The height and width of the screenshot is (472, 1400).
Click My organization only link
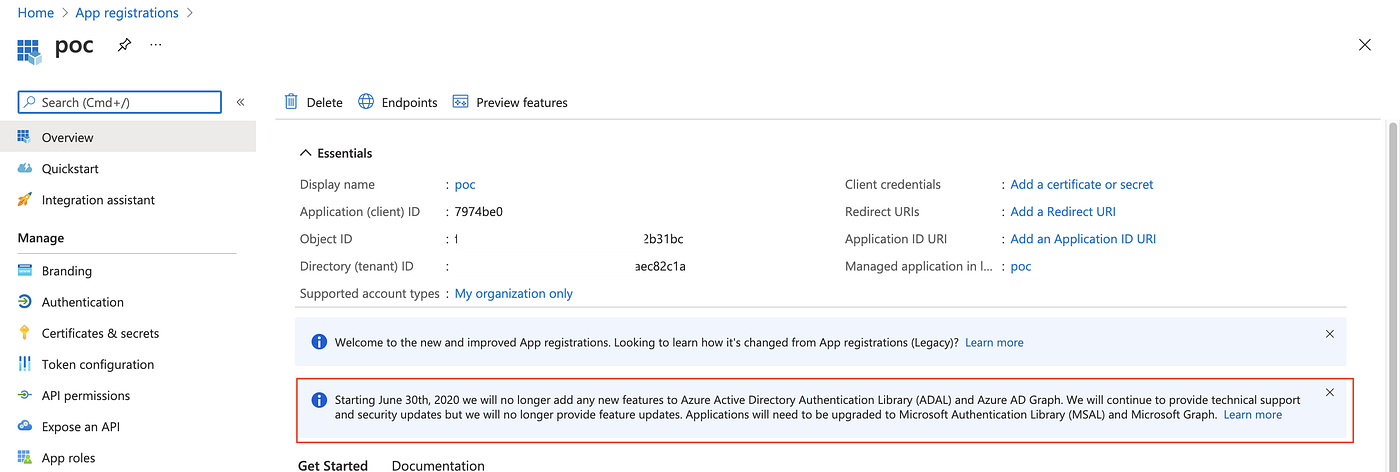point(514,294)
